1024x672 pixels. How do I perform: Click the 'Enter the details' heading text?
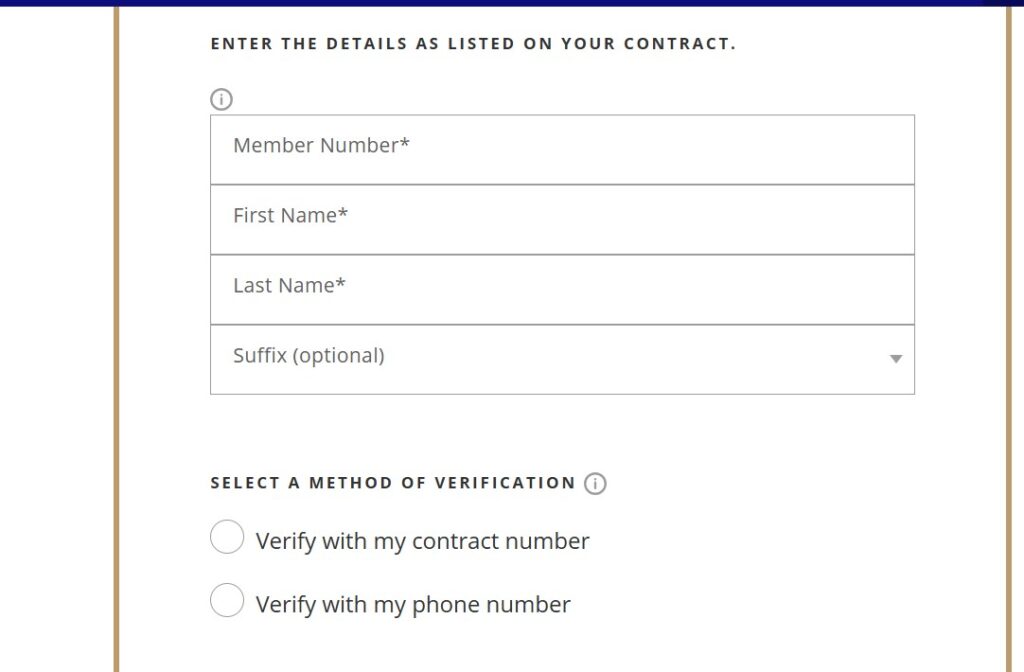[x=473, y=44]
